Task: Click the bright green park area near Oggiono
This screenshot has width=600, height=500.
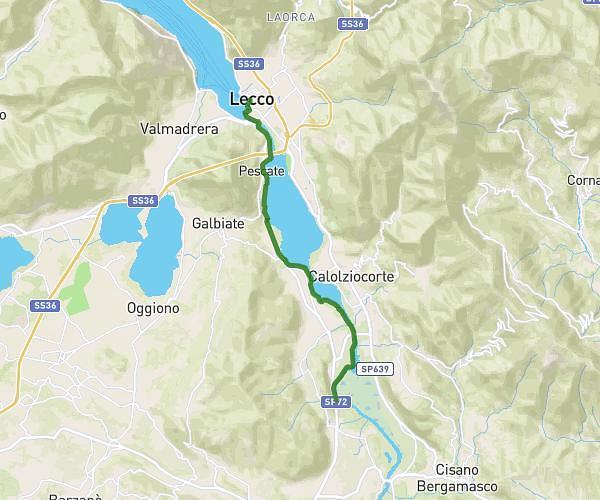Action: pyautogui.click(x=78, y=290)
